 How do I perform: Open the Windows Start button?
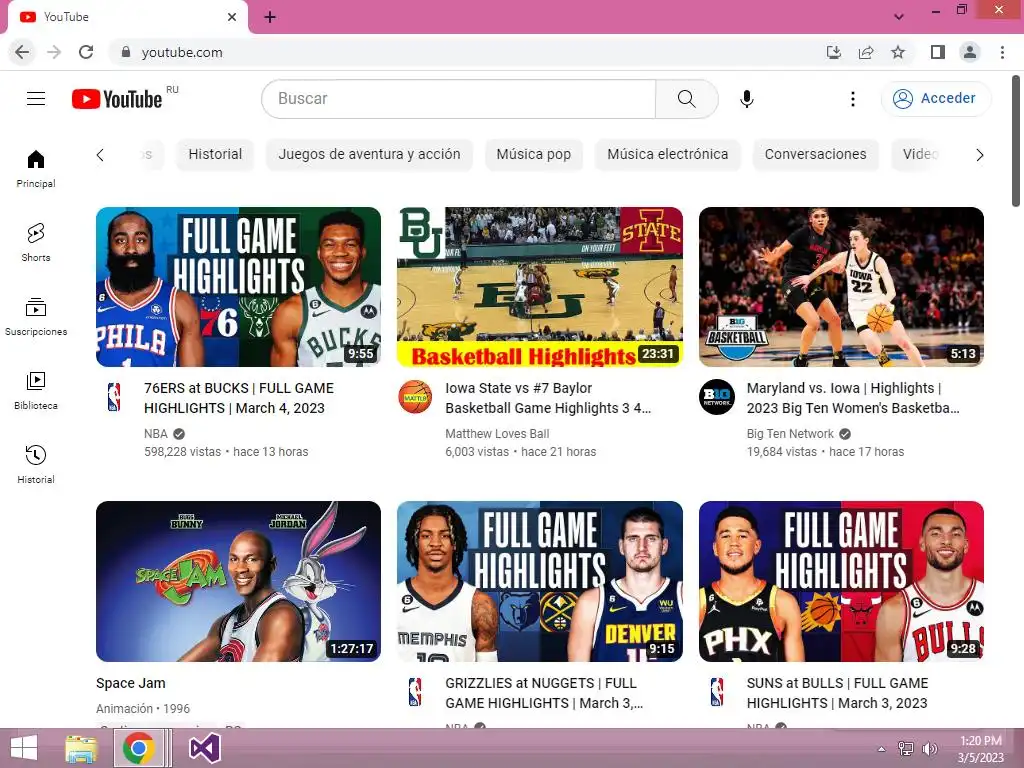click(x=24, y=748)
